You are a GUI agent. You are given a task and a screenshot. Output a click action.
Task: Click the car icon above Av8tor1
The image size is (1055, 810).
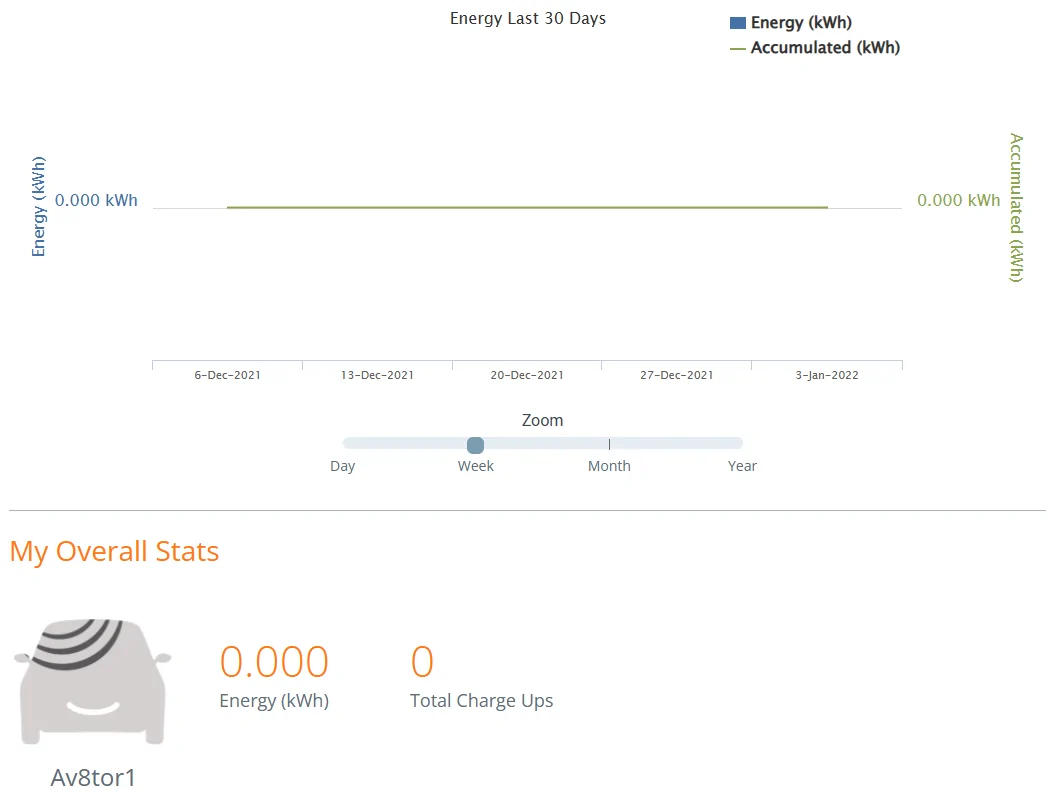click(x=93, y=682)
